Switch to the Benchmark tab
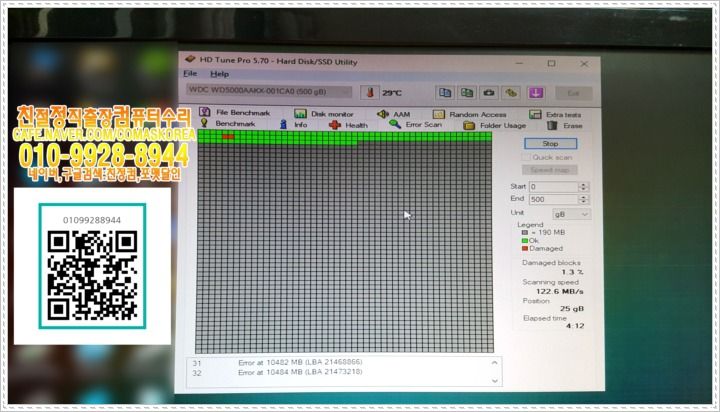This screenshot has width=720, height=412. 228,124
